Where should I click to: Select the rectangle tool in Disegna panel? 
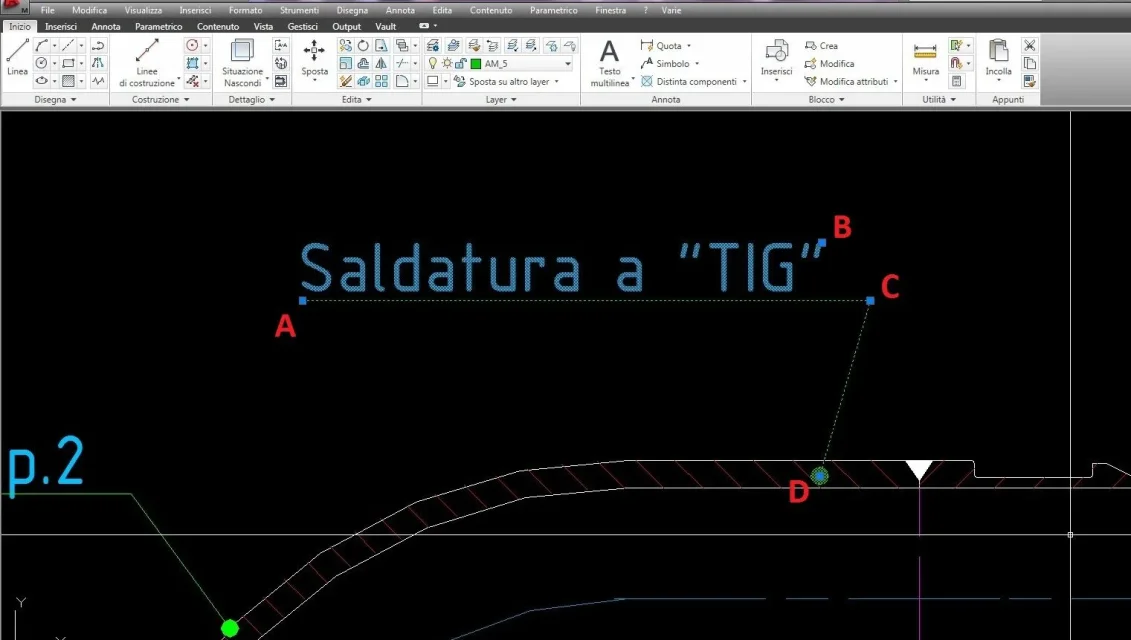pos(68,63)
